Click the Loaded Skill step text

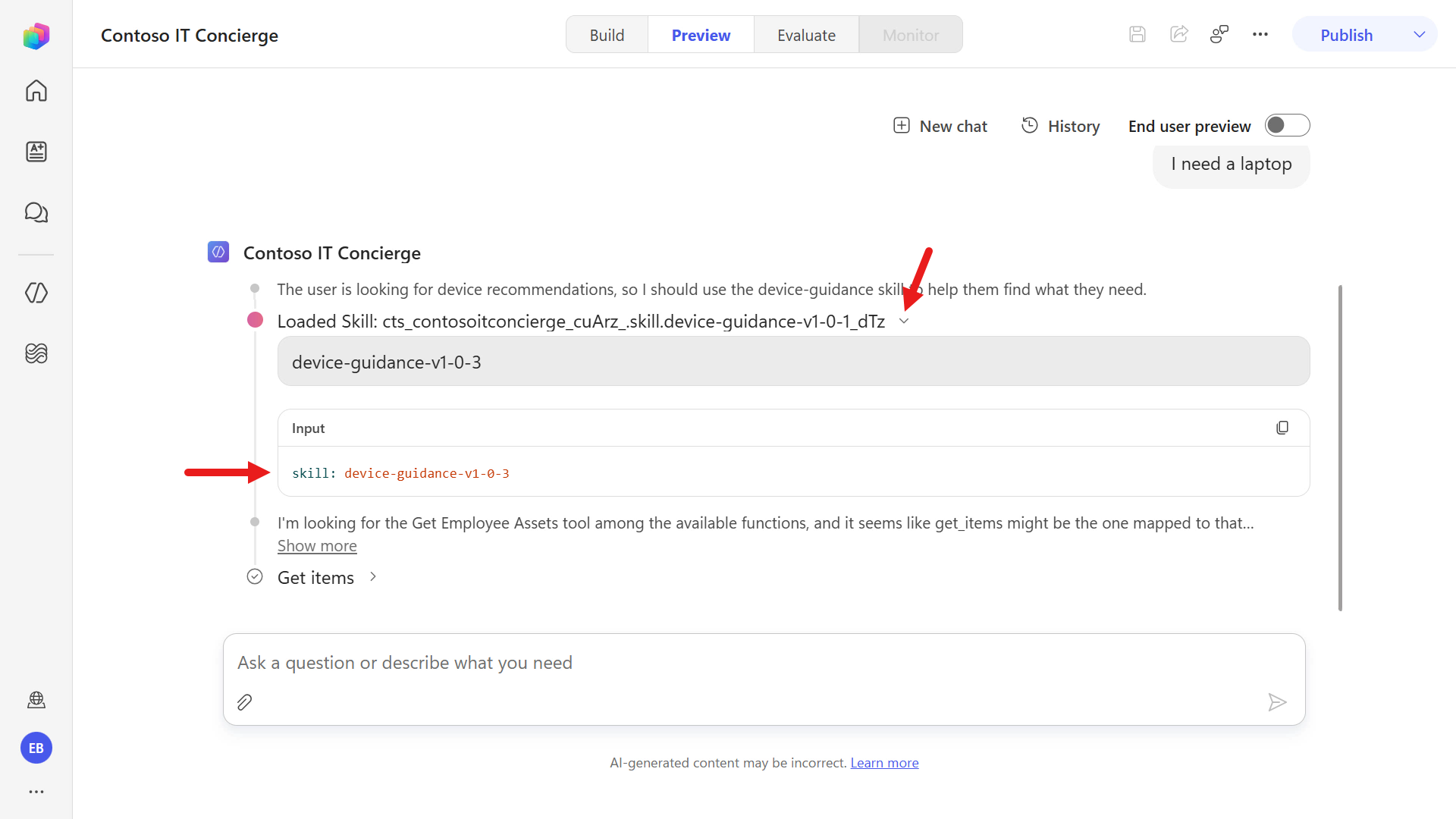[x=581, y=322]
